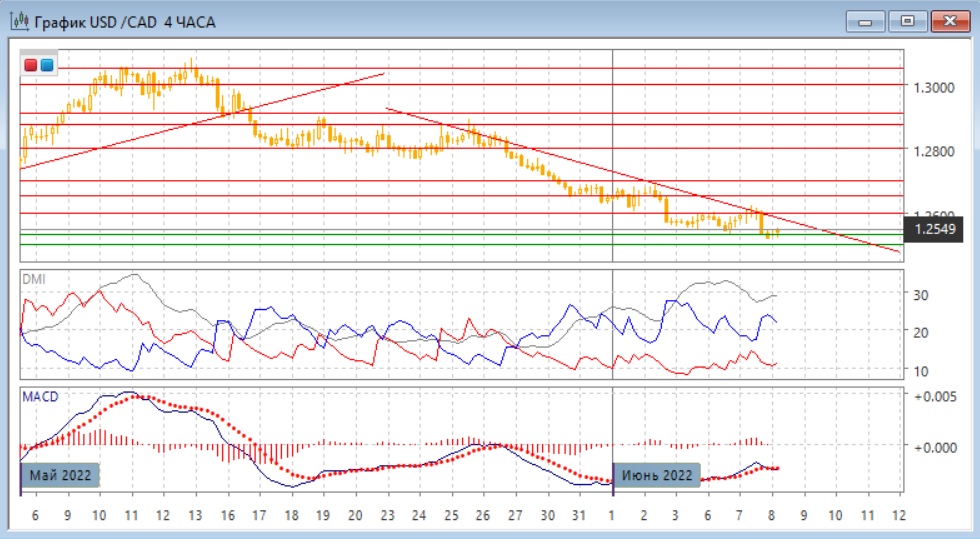The image size is (980, 539).
Task: Click the blue square icon on chart
Action: point(47,65)
